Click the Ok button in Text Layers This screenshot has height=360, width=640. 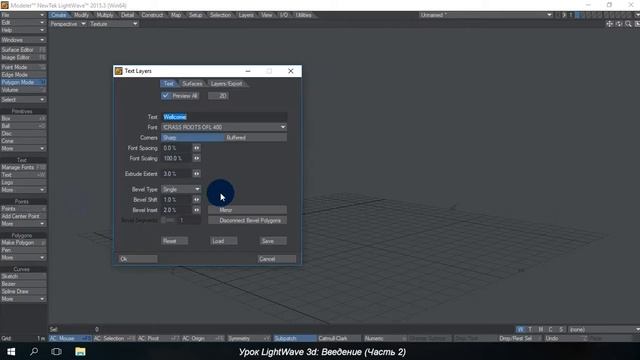pos(138,259)
